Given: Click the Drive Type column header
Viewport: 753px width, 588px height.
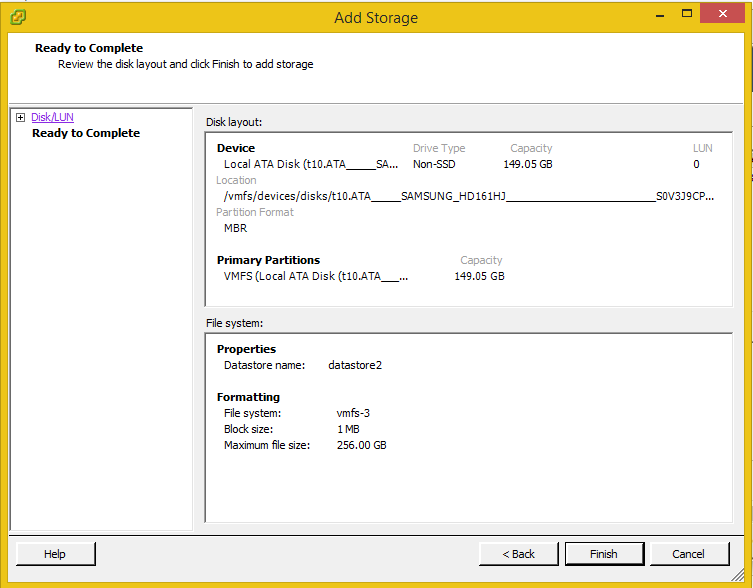Looking at the screenshot, I should pos(439,148).
